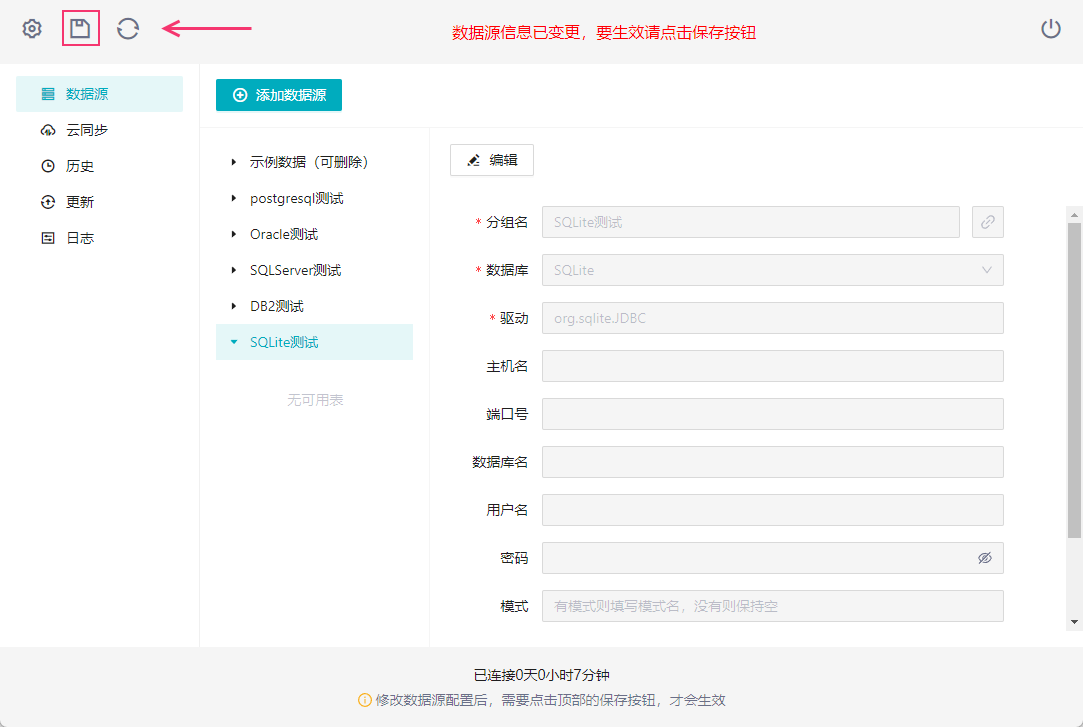Toggle password visibility eye icon
This screenshot has height=727, width=1083.
click(x=985, y=558)
